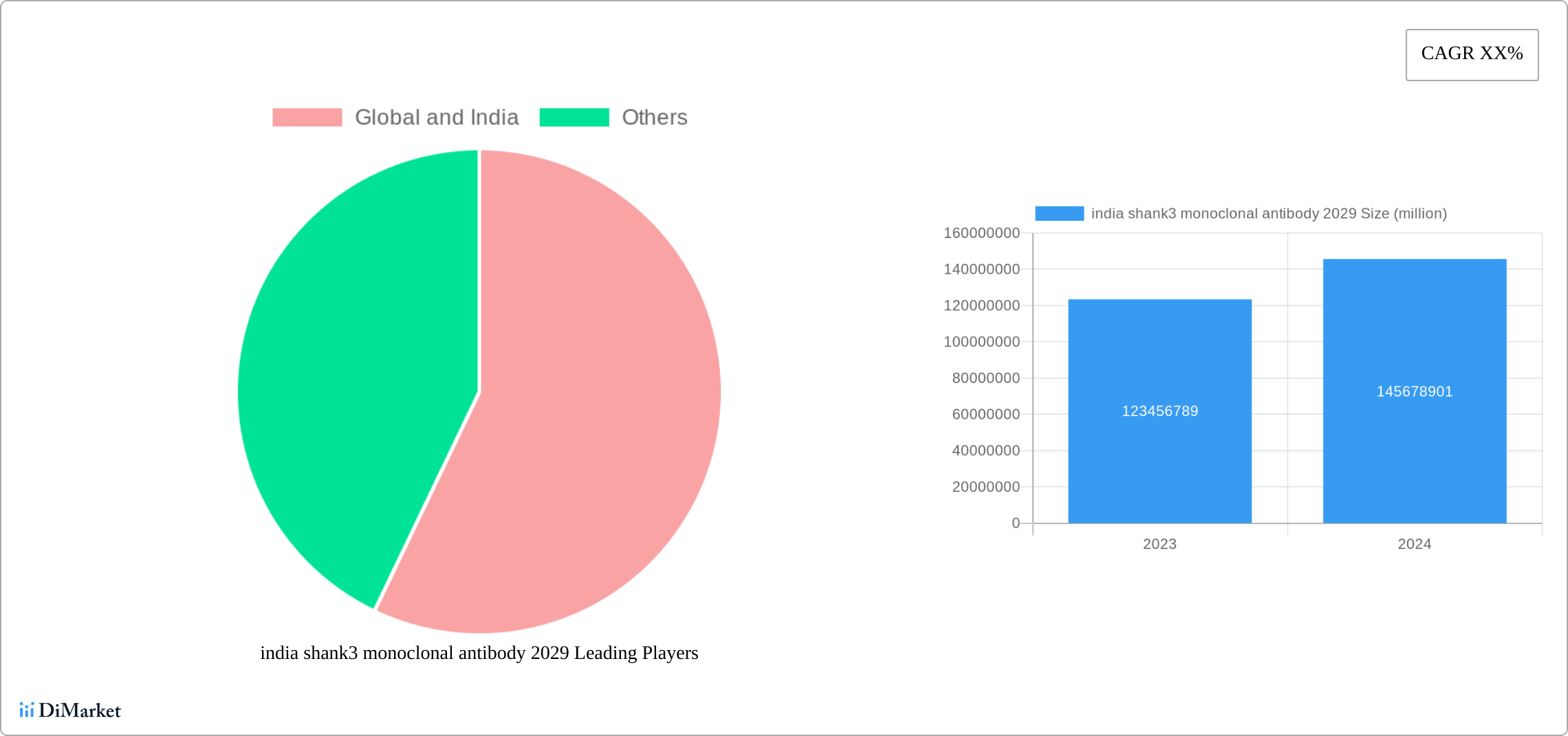Click the Leading Players pie chart title
This screenshot has height=736, width=1568.
pos(479,653)
